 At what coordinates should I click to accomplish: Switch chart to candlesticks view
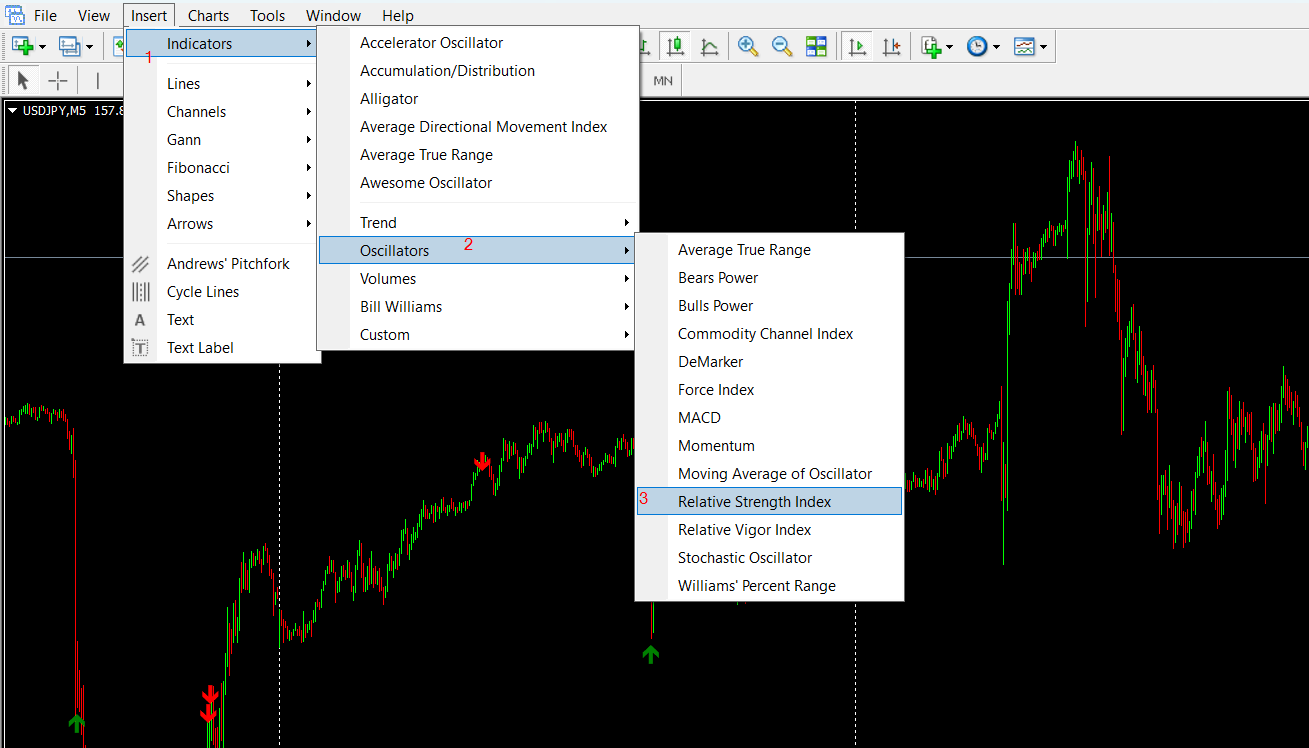click(676, 46)
